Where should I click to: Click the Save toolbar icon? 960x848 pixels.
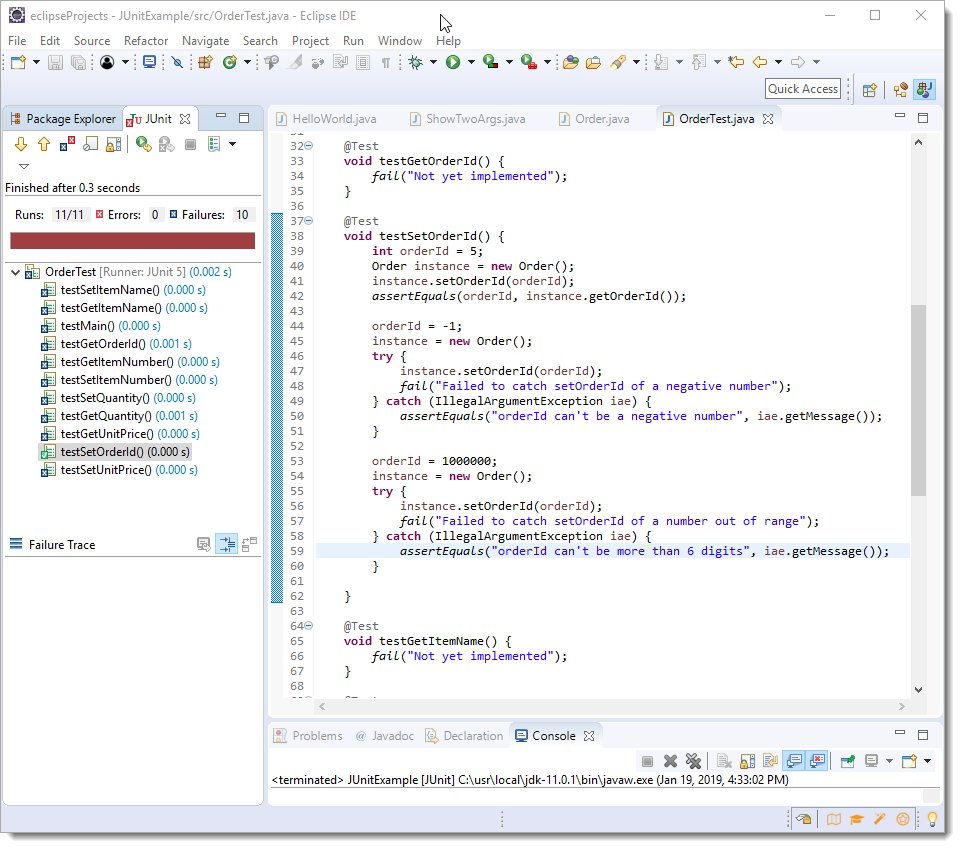[56, 62]
